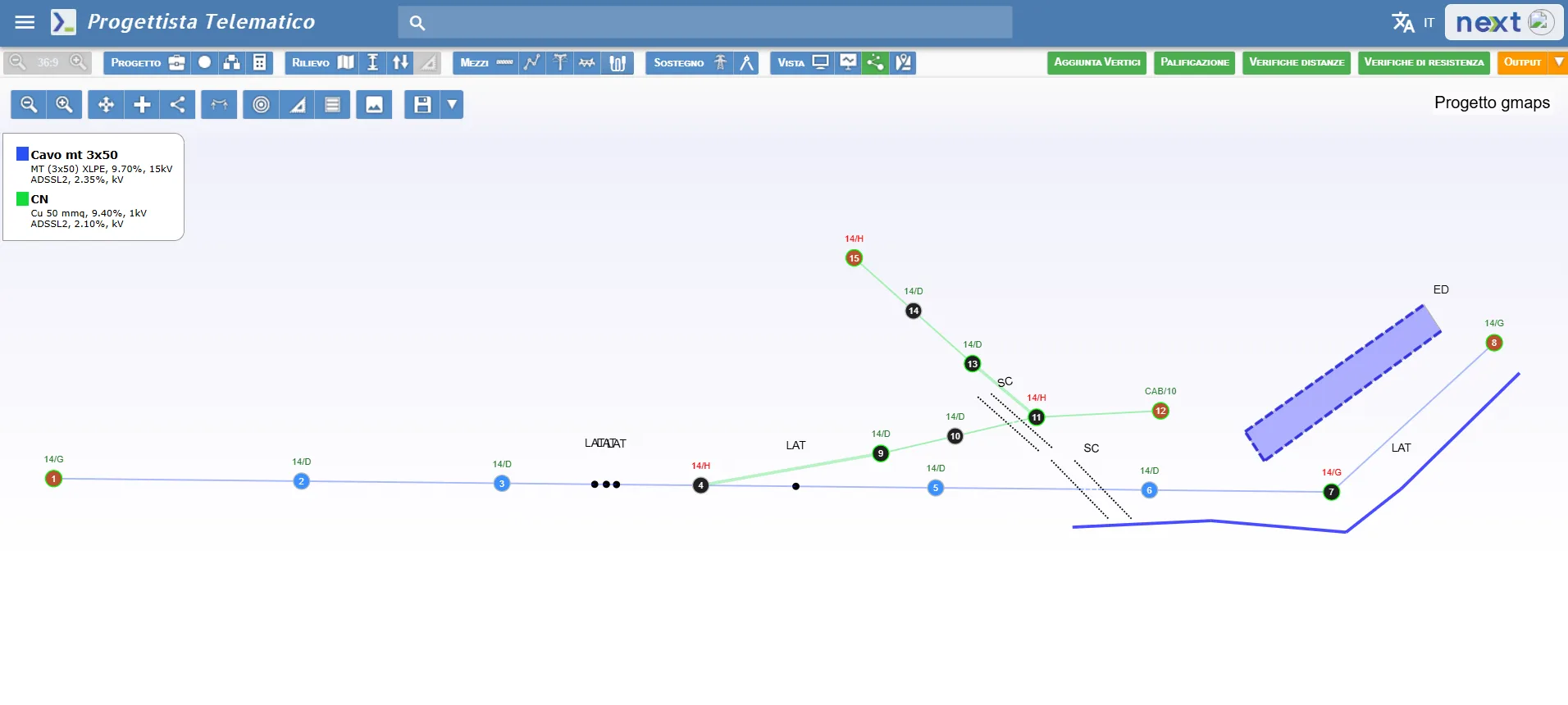Select the pole crossarm icon in Mezzi group
This screenshot has height=705, width=1568.
tap(560, 62)
